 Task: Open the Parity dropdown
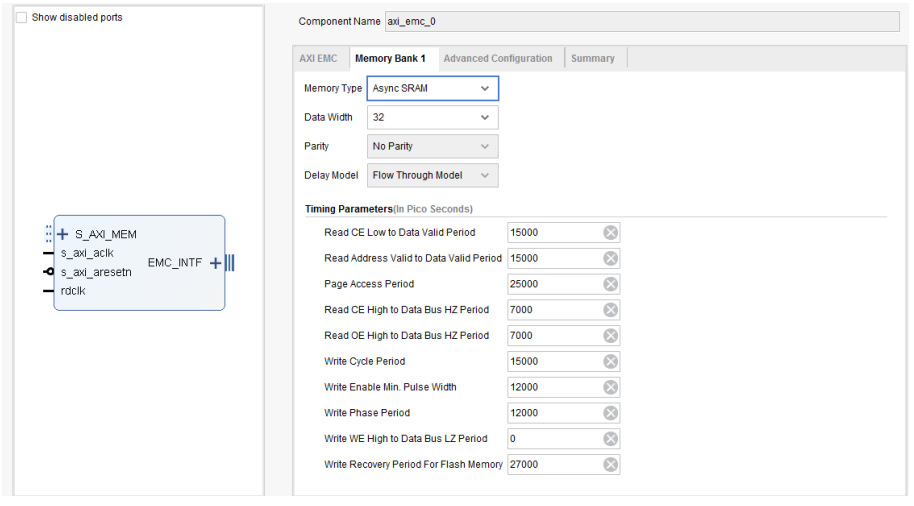click(432, 147)
